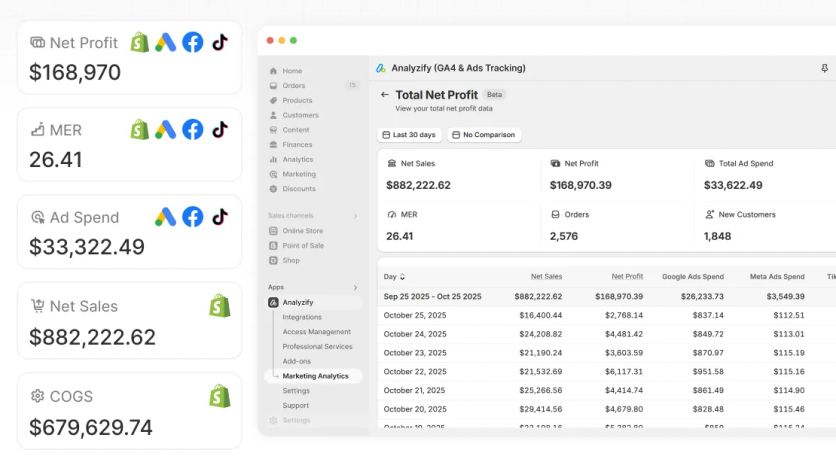Click the Sep 25 2025 - Oct 25 2025 total row
The height and width of the screenshot is (456, 836).
click(x=607, y=297)
